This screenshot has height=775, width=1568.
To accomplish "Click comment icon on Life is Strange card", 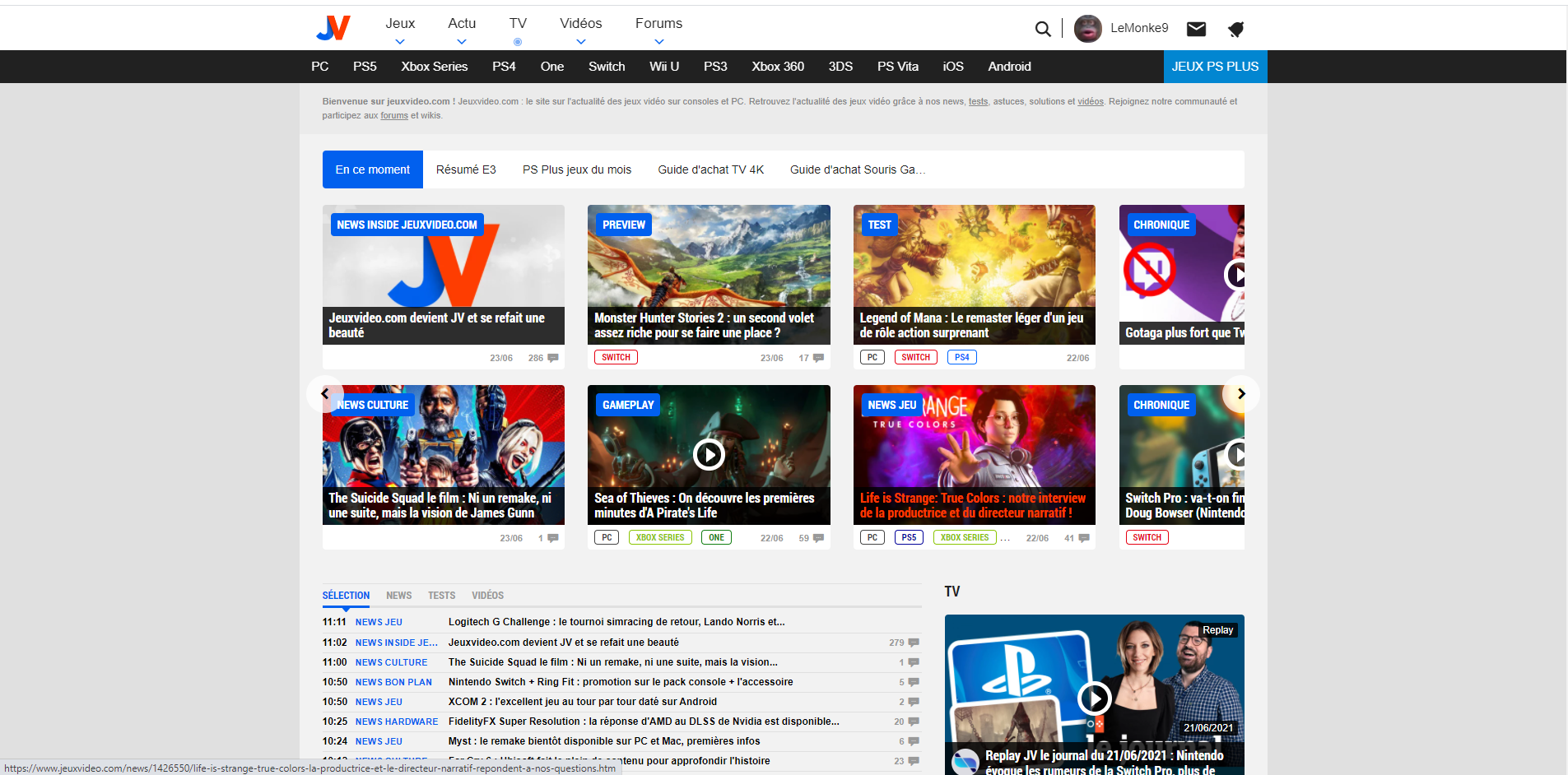I will (1084, 538).
